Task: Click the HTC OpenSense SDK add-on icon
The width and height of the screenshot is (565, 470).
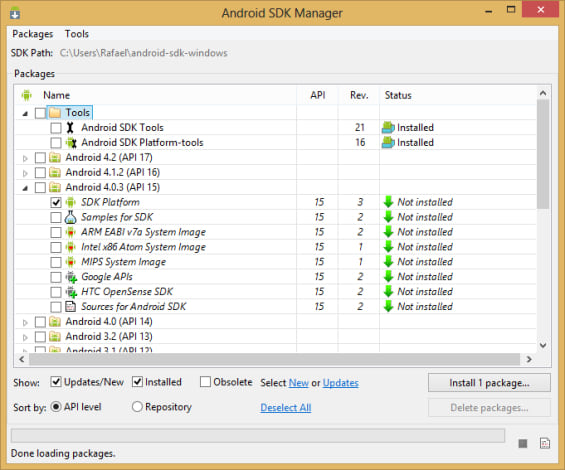Action: pyautogui.click(x=71, y=292)
